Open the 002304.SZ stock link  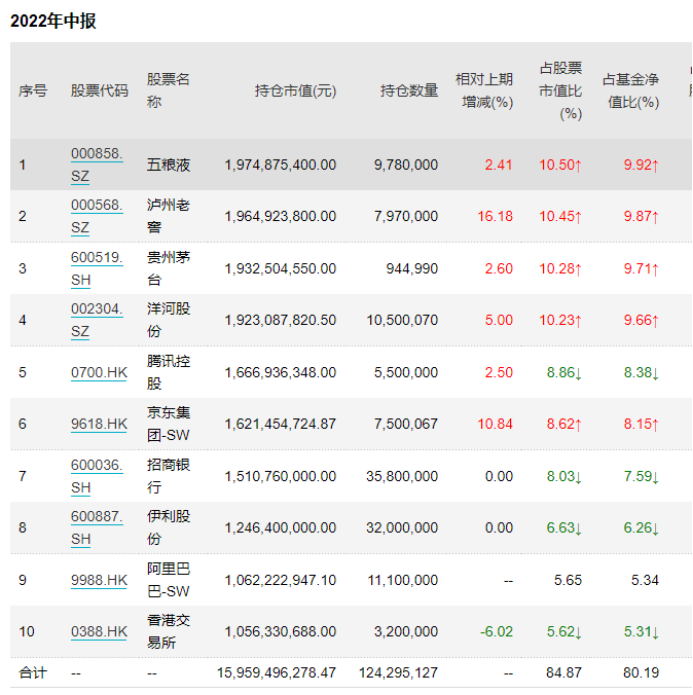click(x=96, y=320)
